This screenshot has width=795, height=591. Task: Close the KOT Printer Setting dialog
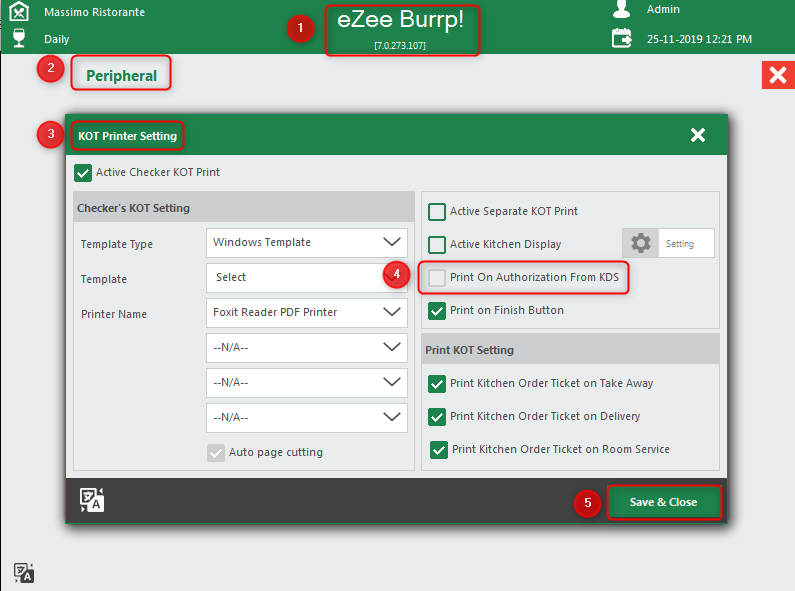click(x=698, y=135)
